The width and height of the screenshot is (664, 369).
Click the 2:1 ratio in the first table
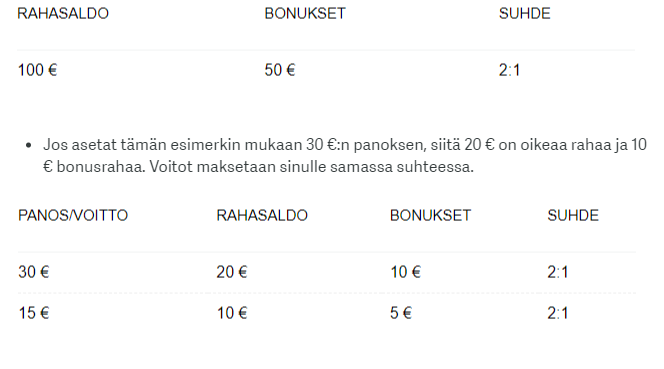(x=509, y=70)
